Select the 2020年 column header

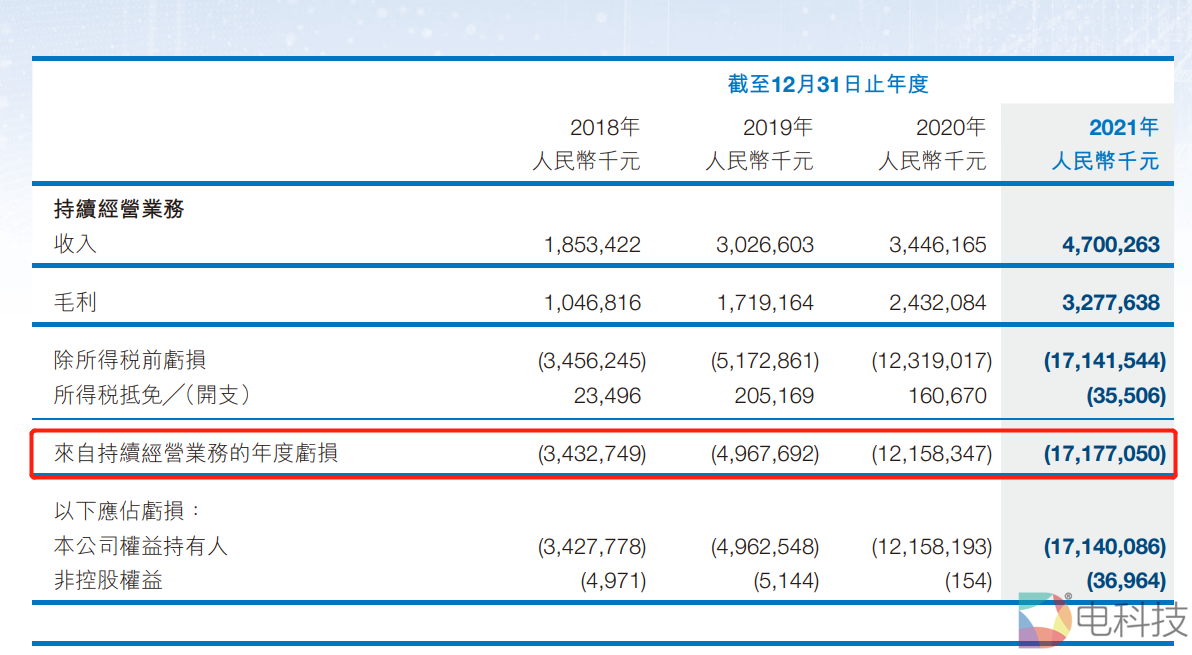(951, 127)
